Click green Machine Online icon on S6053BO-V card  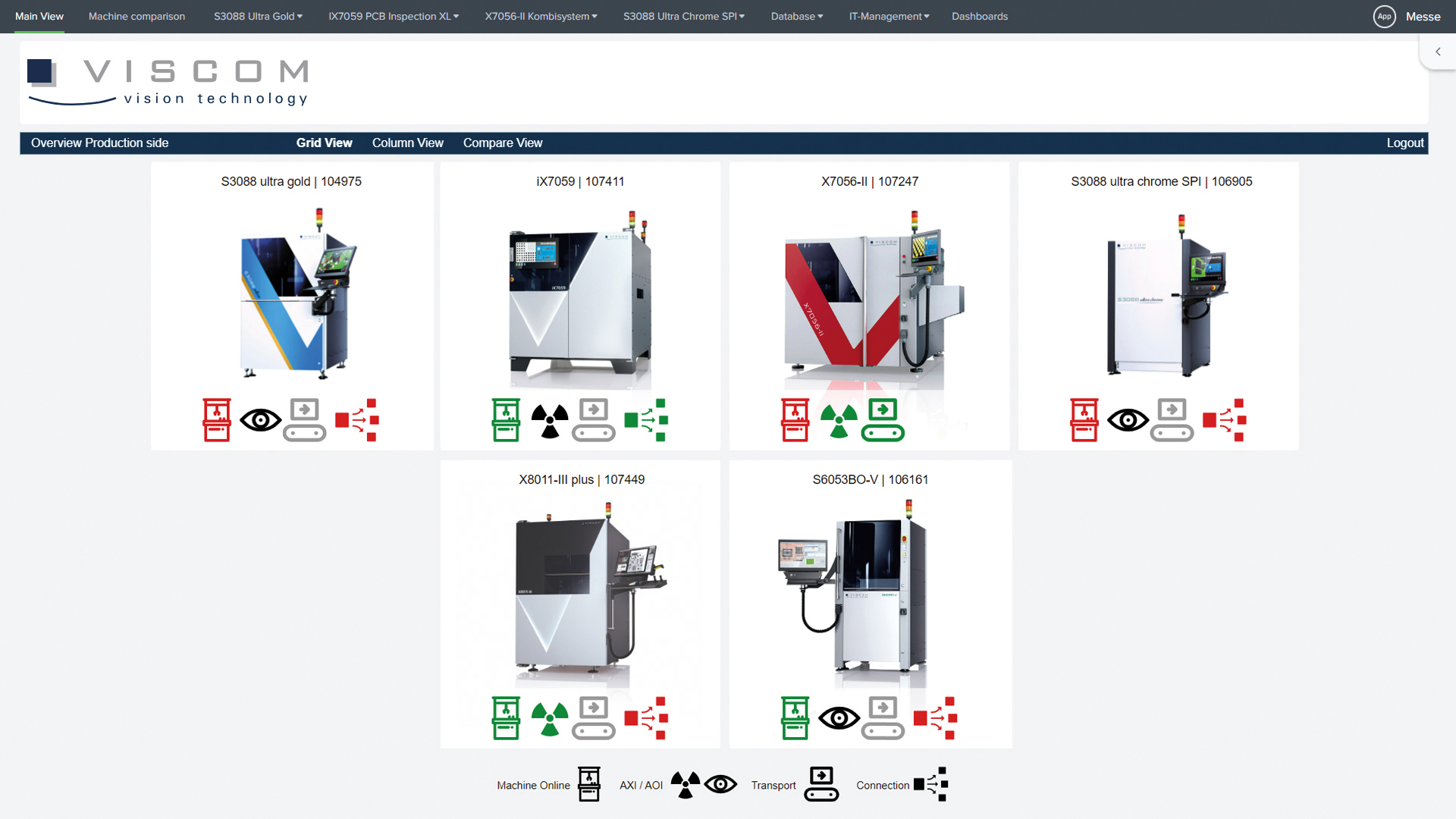click(795, 717)
